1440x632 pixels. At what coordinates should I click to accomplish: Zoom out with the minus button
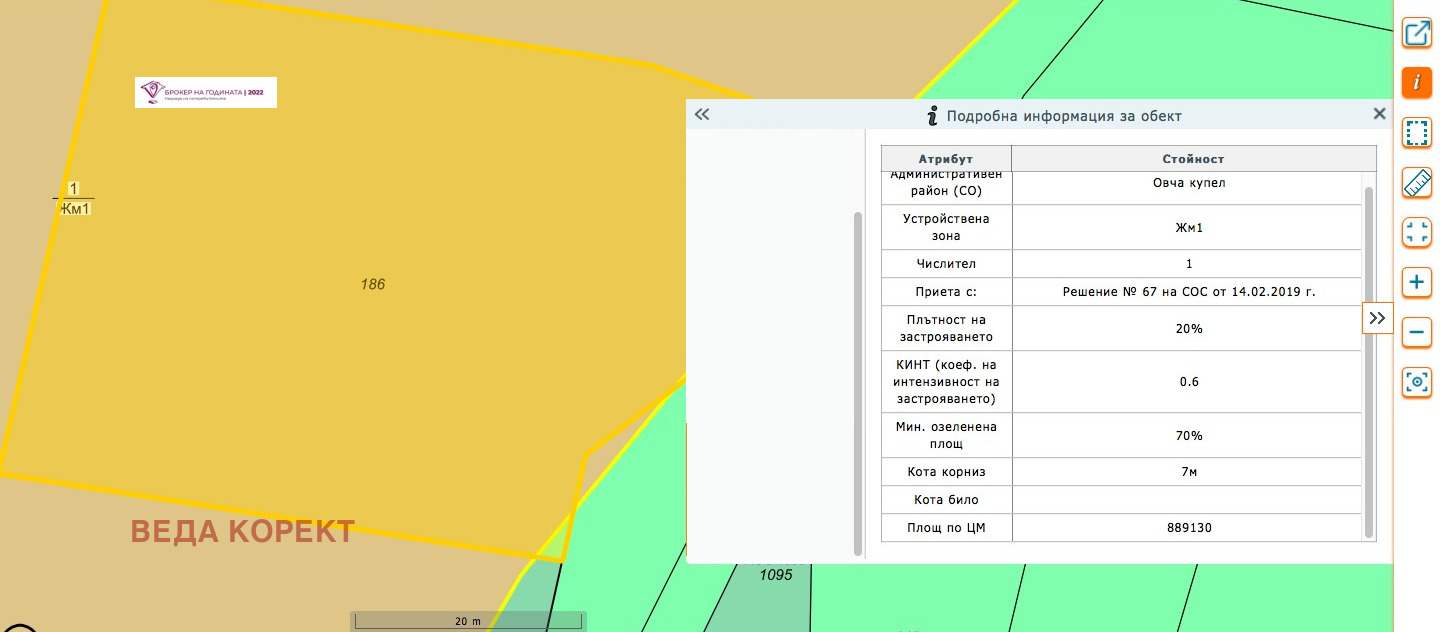pyautogui.click(x=1416, y=332)
